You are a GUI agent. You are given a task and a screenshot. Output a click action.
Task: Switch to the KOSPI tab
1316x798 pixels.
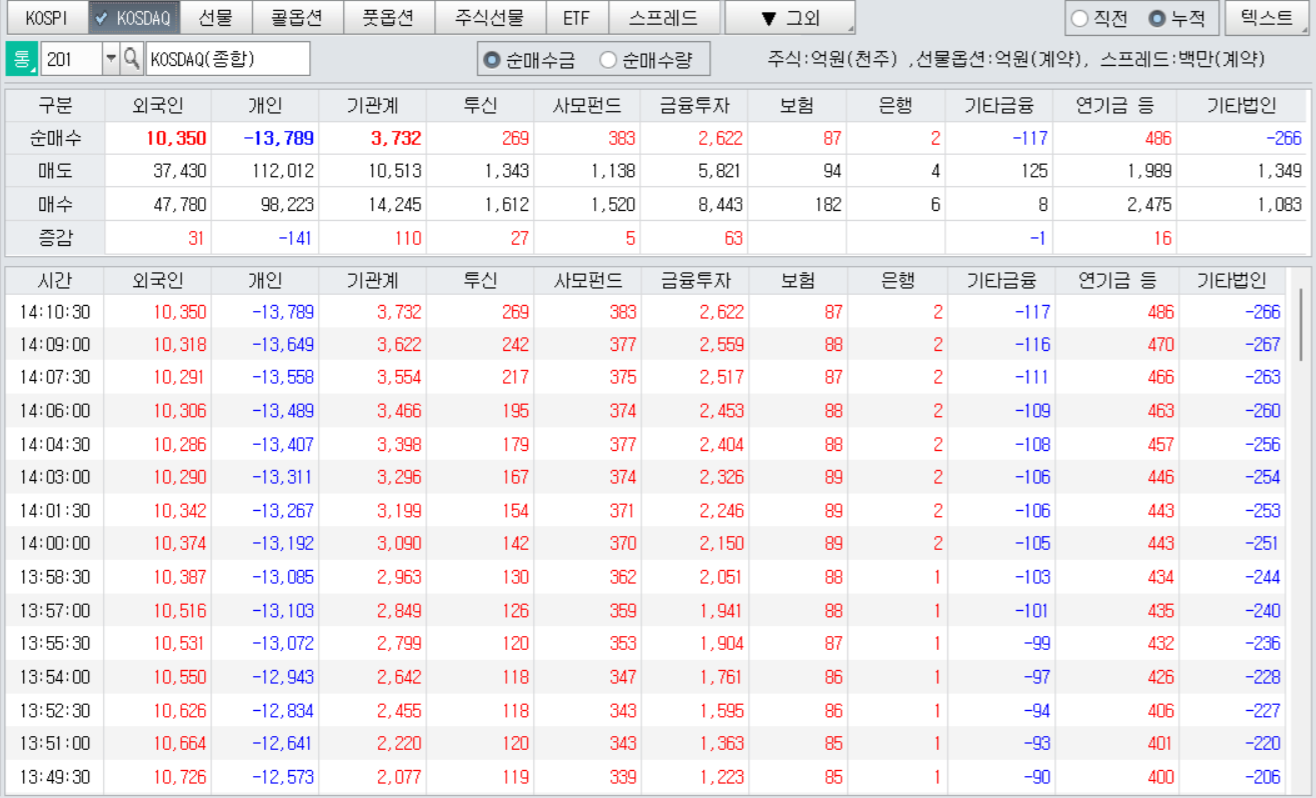point(46,18)
